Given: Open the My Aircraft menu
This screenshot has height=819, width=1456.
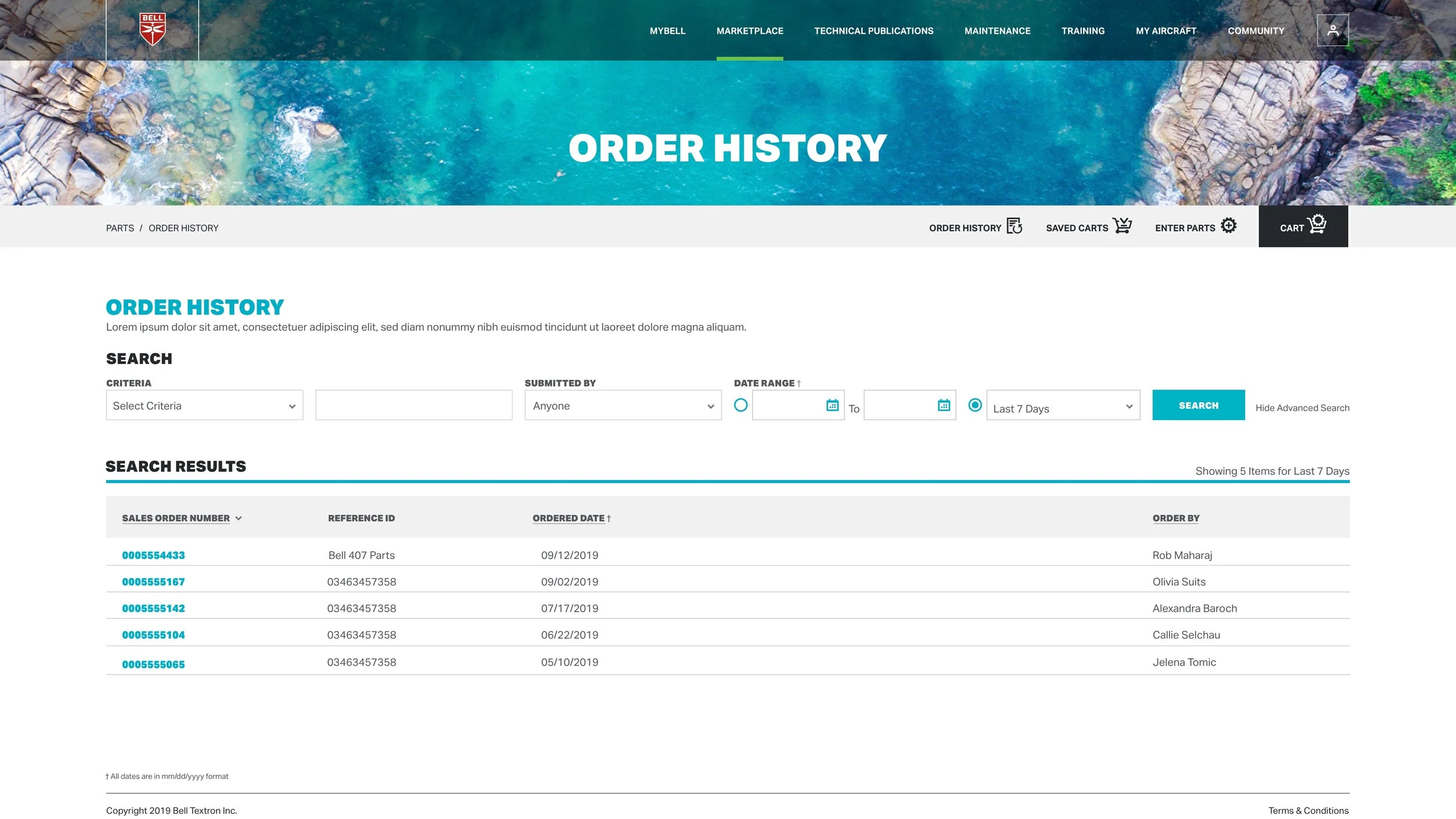Looking at the screenshot, I should (x=1166, y=31).
